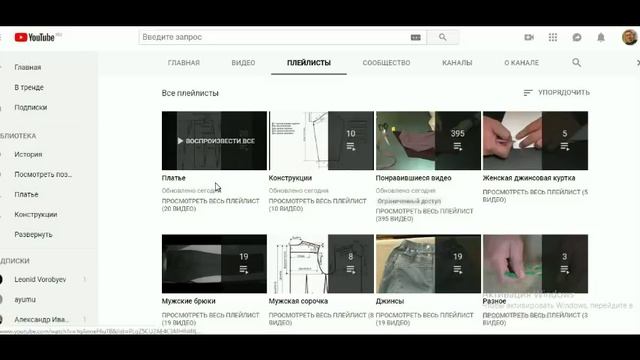Viewport: 640px width, 360px height.
Task: Open Александр Ива... subscription channel
Action: pos(41,320)
